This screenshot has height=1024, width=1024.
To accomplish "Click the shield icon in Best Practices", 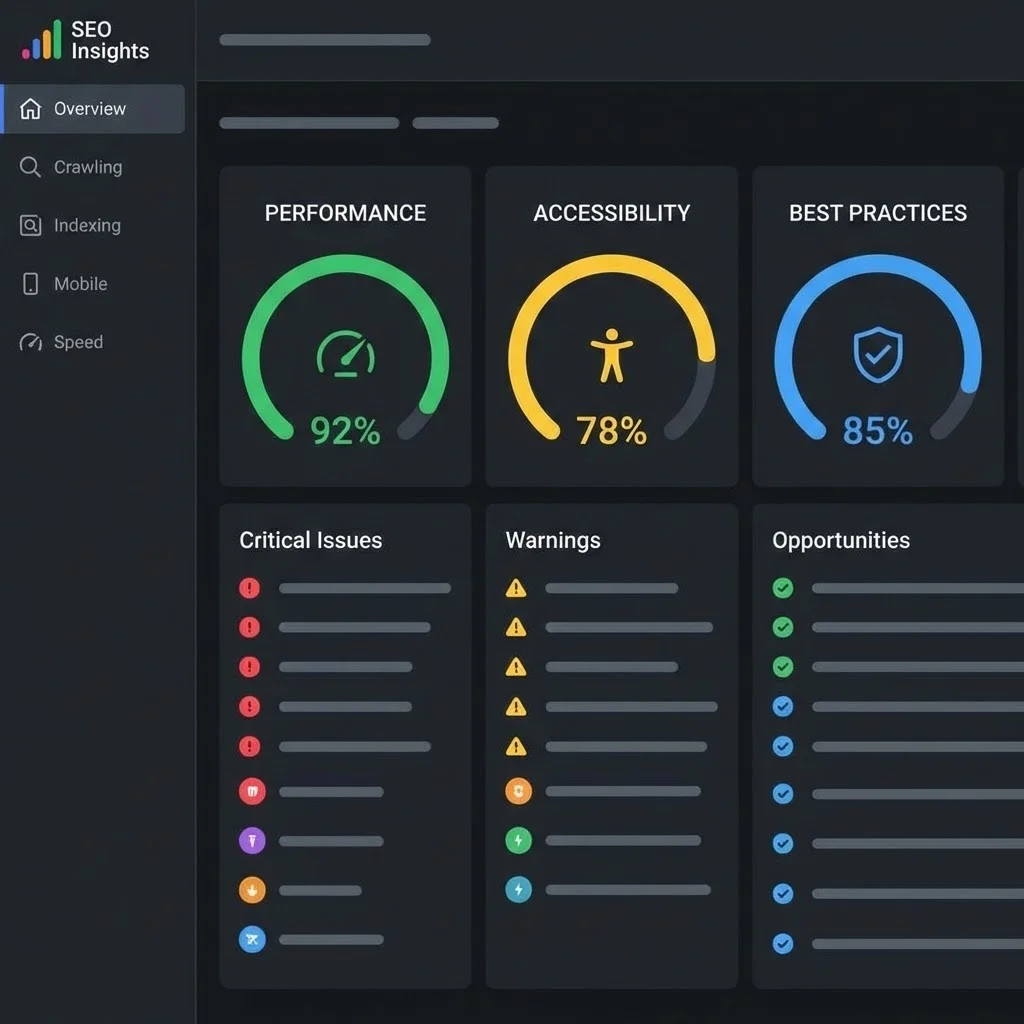I will pyautogui.click(x=877, y=355).
